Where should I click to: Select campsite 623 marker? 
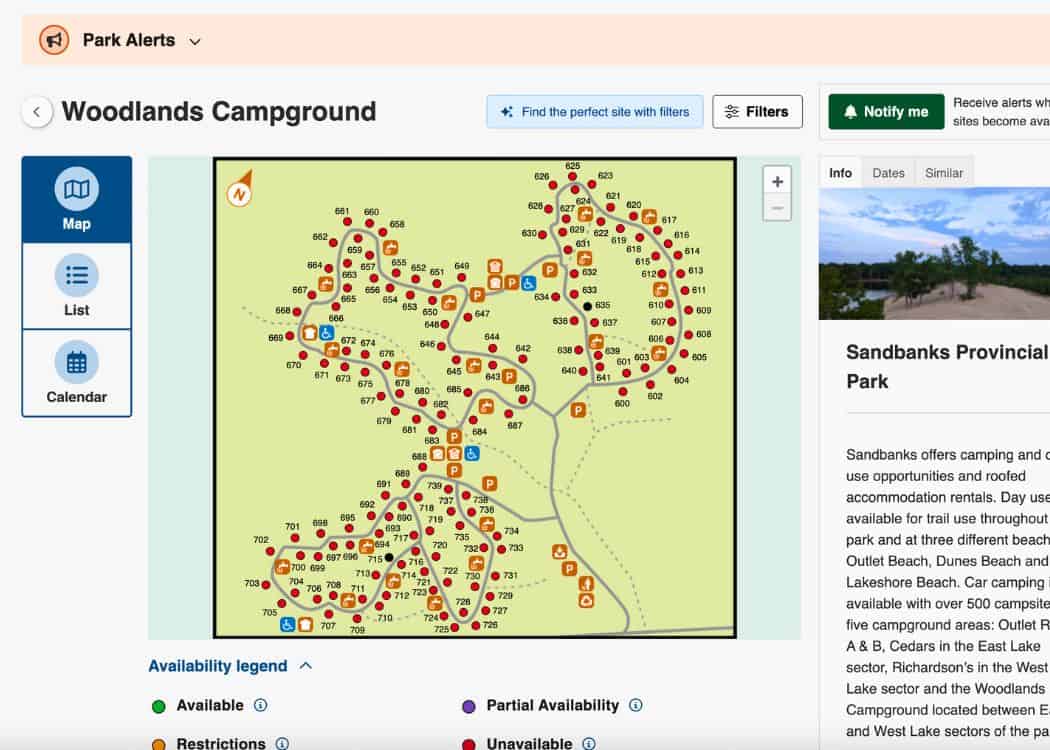tap(592, 184)
